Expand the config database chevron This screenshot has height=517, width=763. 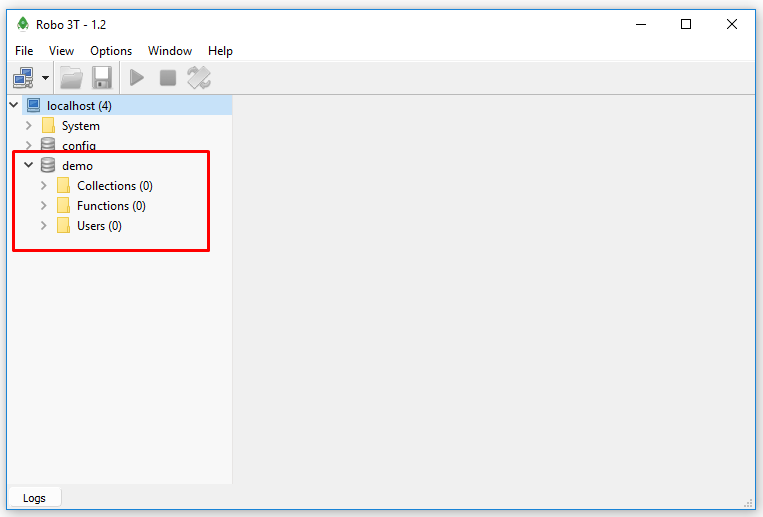29,145
